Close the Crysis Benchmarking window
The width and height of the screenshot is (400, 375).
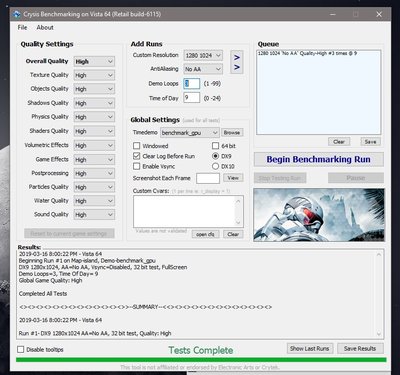pos(379,14)
